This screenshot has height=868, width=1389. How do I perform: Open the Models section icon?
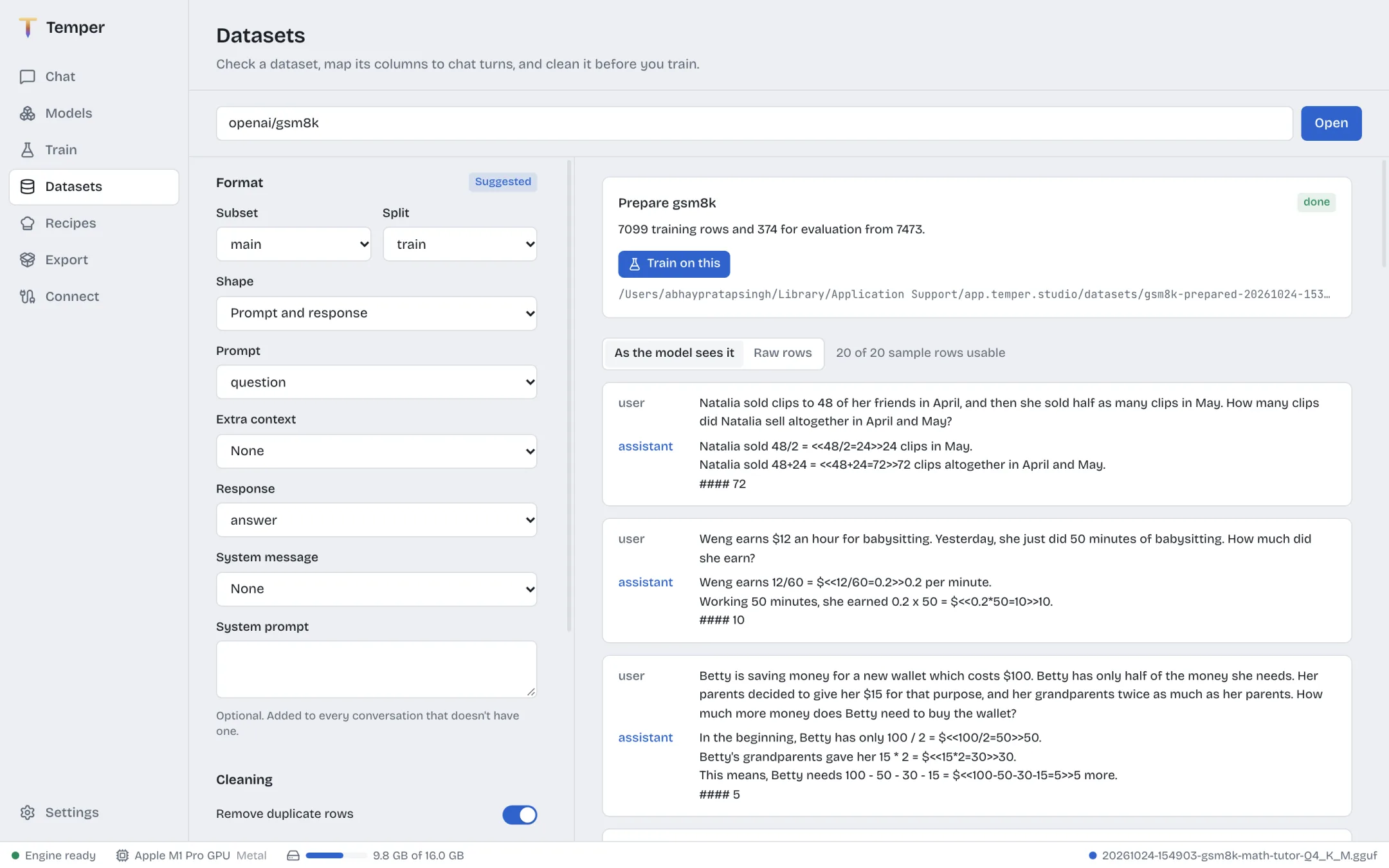click(x=27, y=113)
